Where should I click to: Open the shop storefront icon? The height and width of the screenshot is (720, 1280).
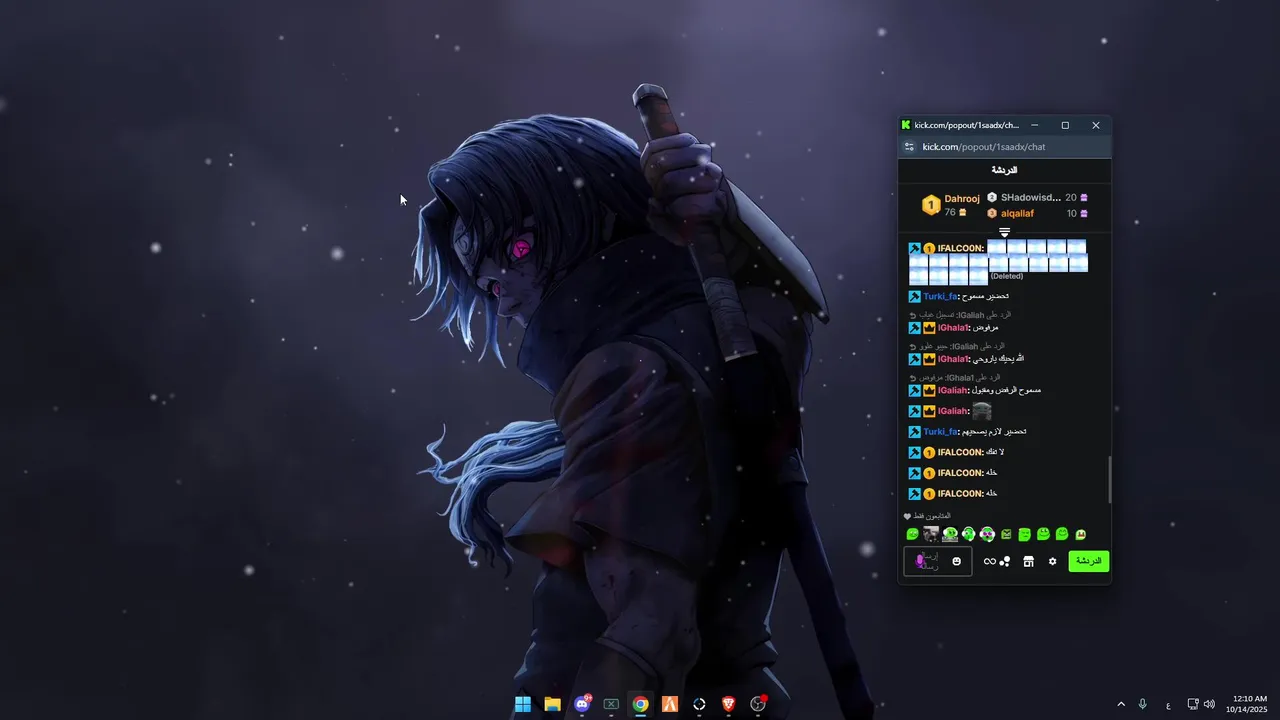(x=1028, y=562)
